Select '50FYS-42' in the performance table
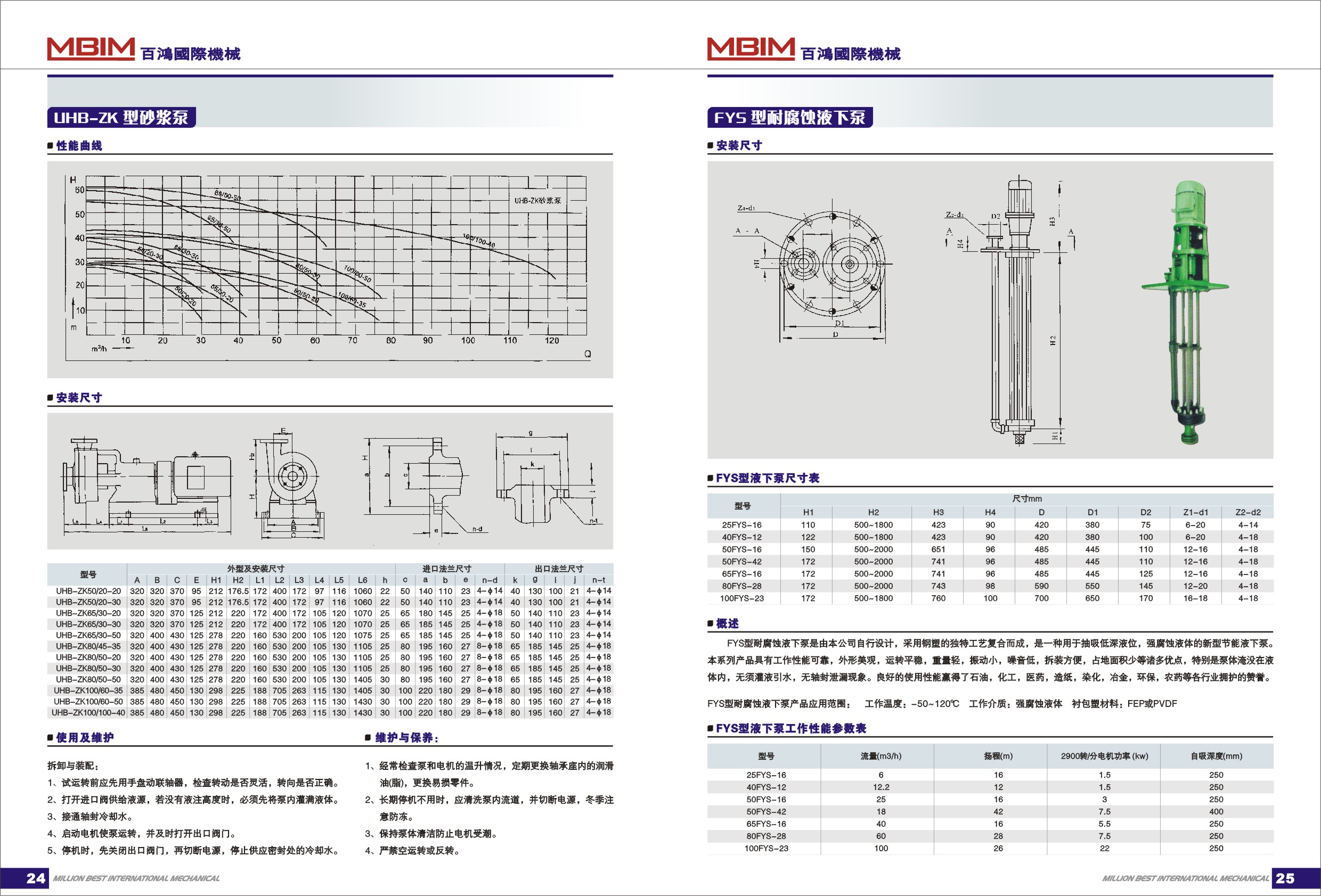1321x896 pixels. point(766,812)
